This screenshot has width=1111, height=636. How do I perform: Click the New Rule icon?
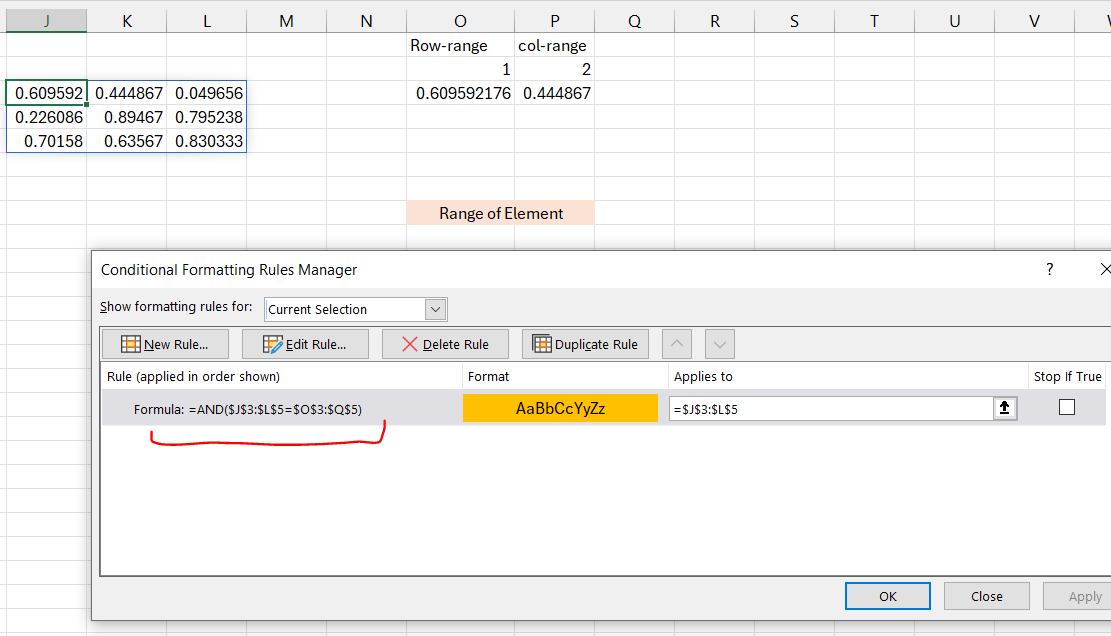click(130, 344)
